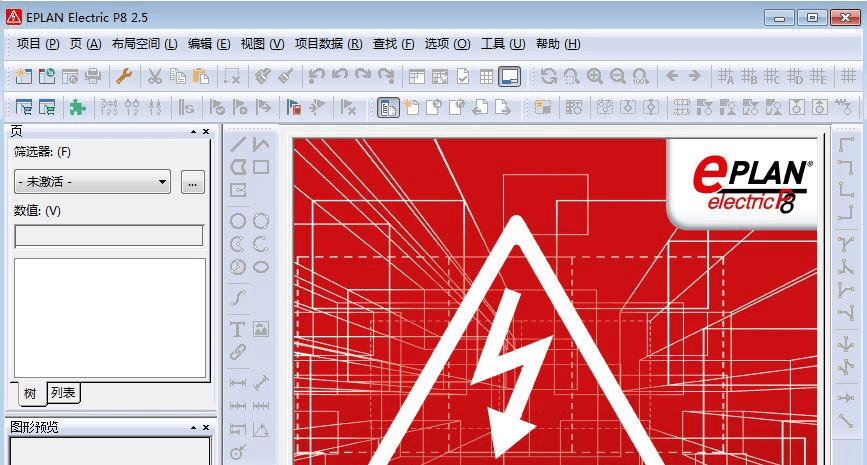Viewport: 867px width, 465px height.
Task: Select the grid A icon
Action: 725,76
